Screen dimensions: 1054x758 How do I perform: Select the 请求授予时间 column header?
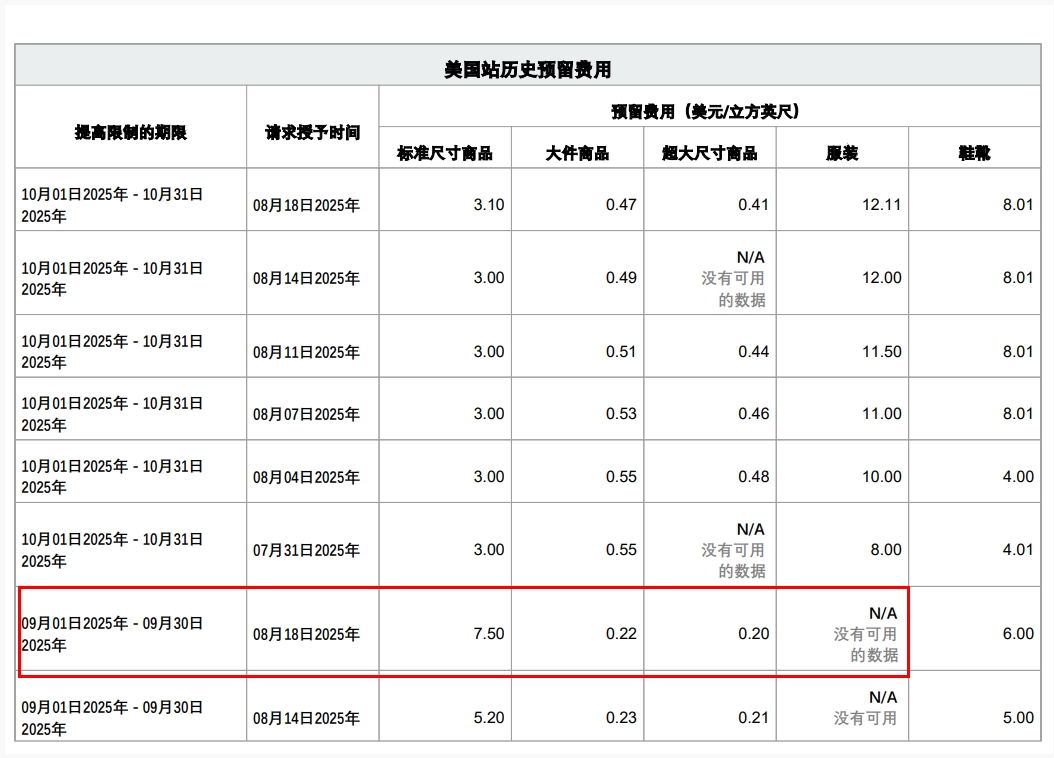tap(313, 132)
